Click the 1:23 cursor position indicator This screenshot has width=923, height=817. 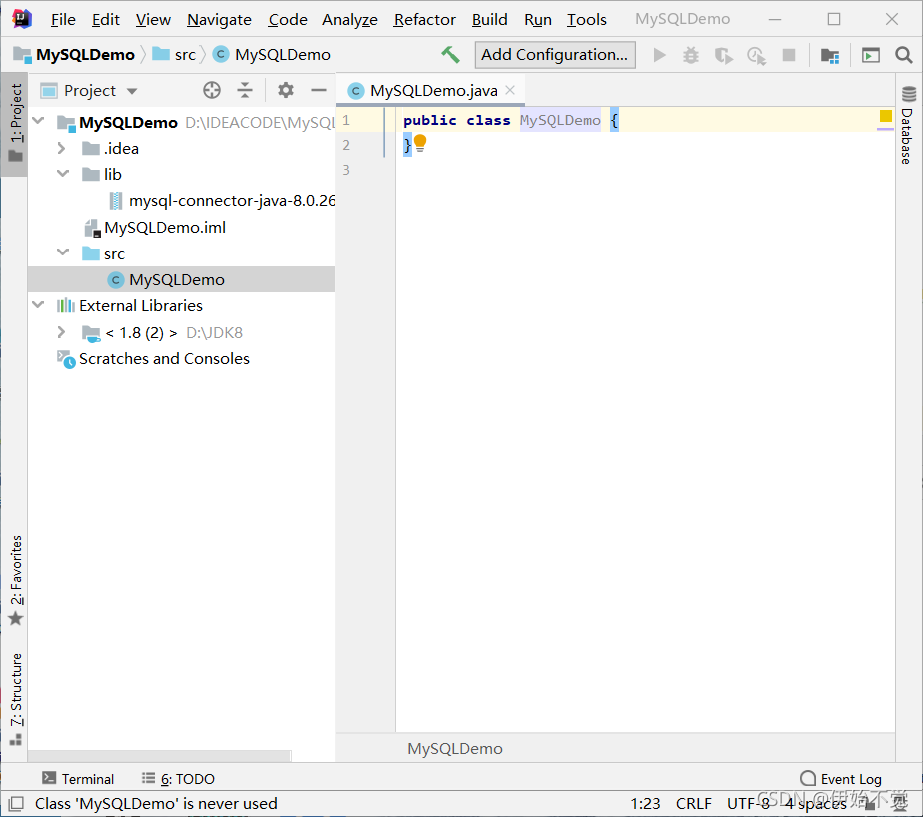coord(645,803)
